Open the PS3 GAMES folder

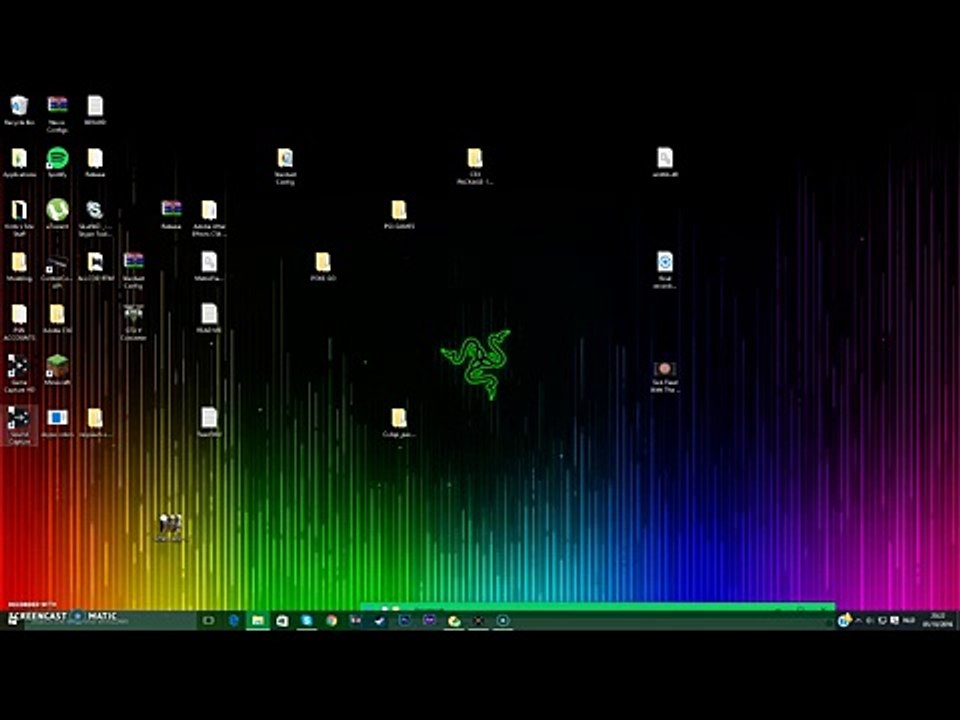399,214
